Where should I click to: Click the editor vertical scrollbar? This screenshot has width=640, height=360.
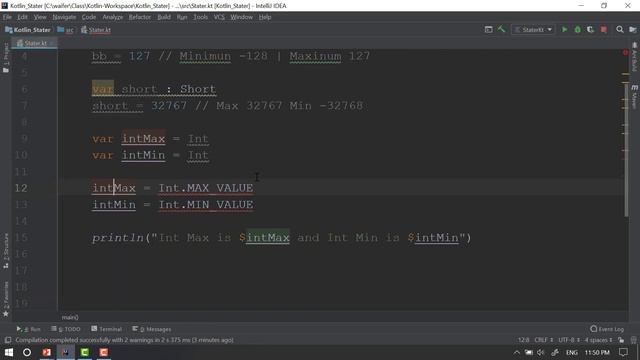click(626, 151)
